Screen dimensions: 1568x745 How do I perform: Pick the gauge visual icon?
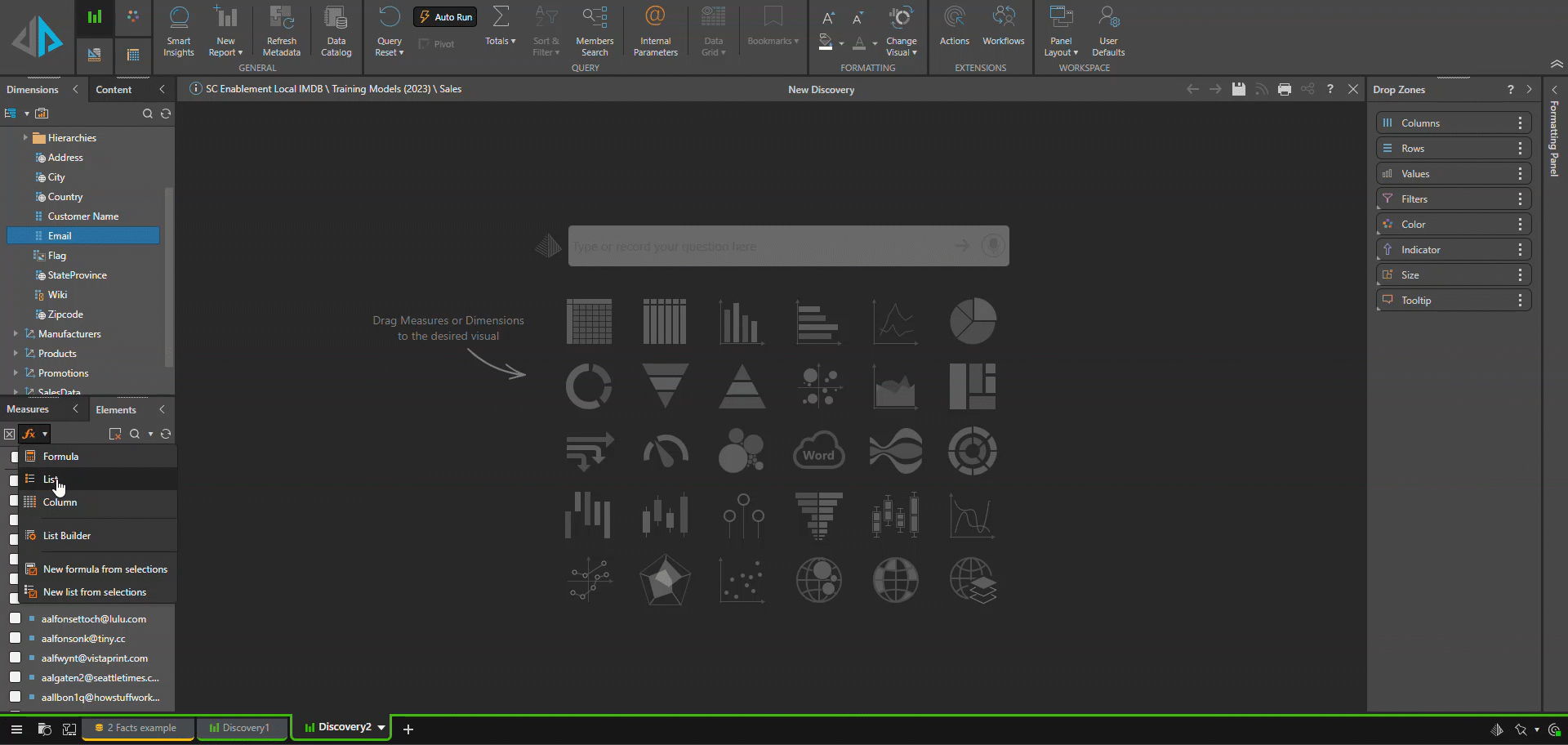pyautogui.click(x=666, y=451)
